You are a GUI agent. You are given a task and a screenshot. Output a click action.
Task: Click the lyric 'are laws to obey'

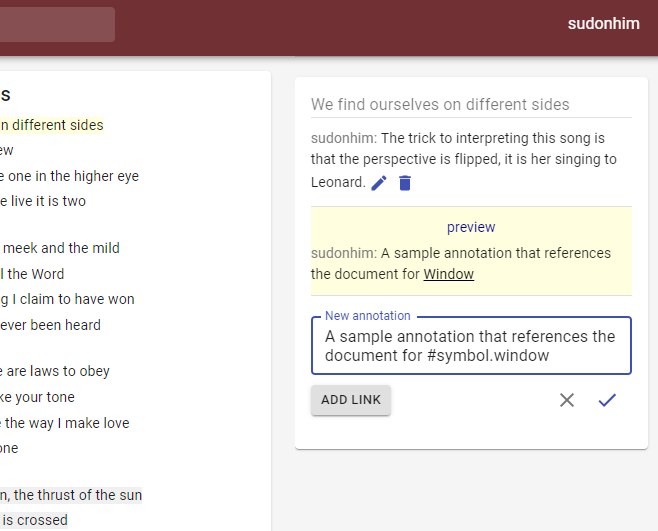coord(58,371)
